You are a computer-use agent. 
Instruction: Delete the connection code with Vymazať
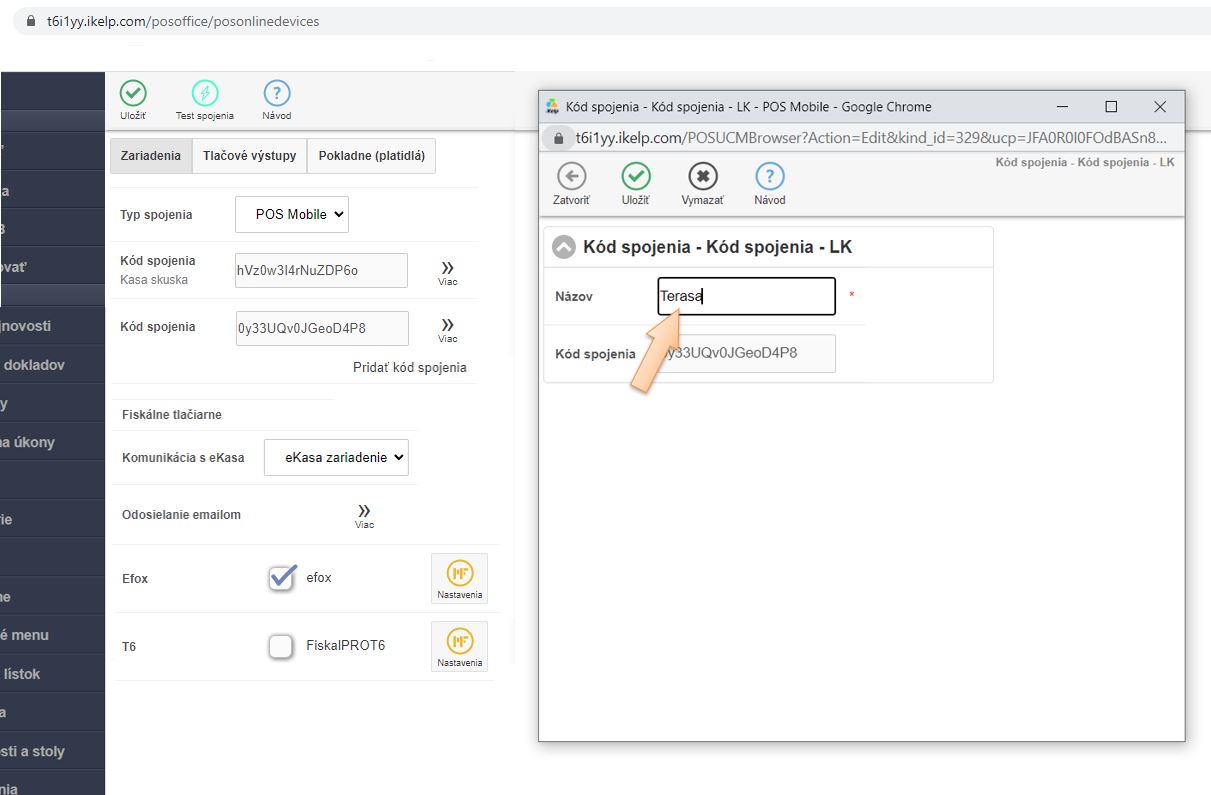(702, 177)
